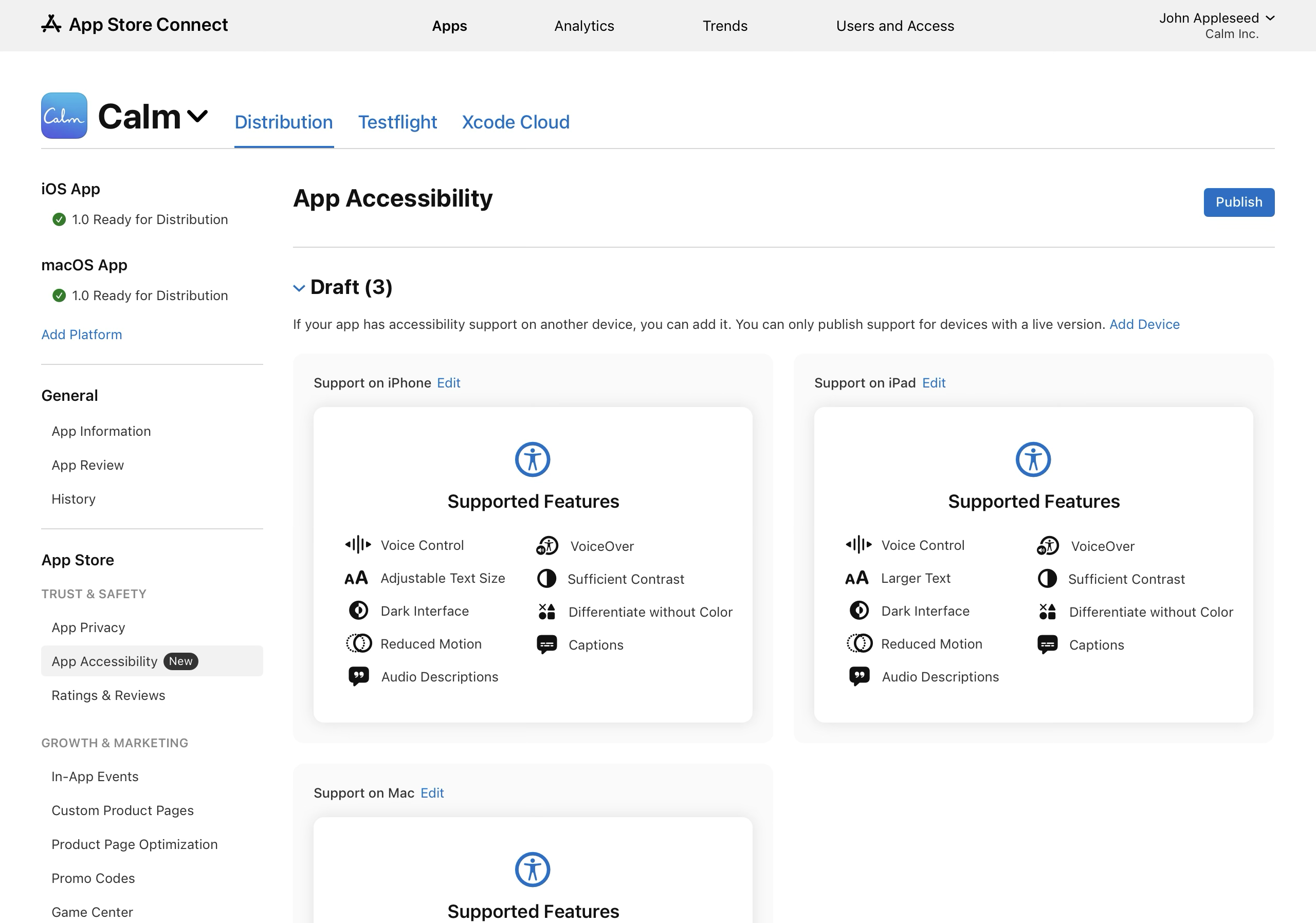This screenshot has height=923, width=1316.
Task: Switch to the Testflight tab
Action: 397,121
